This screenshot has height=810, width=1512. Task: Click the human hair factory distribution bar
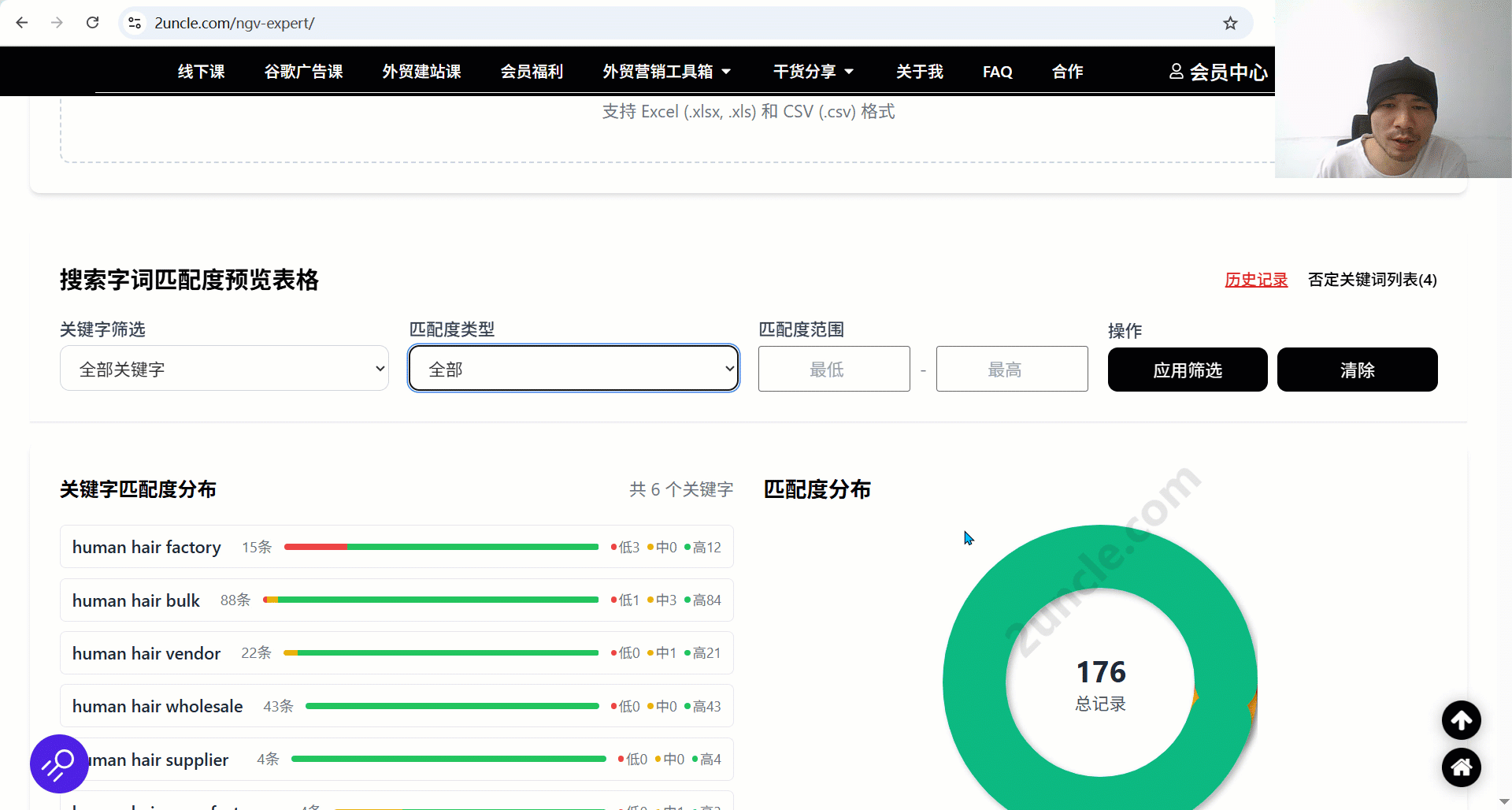441,547
